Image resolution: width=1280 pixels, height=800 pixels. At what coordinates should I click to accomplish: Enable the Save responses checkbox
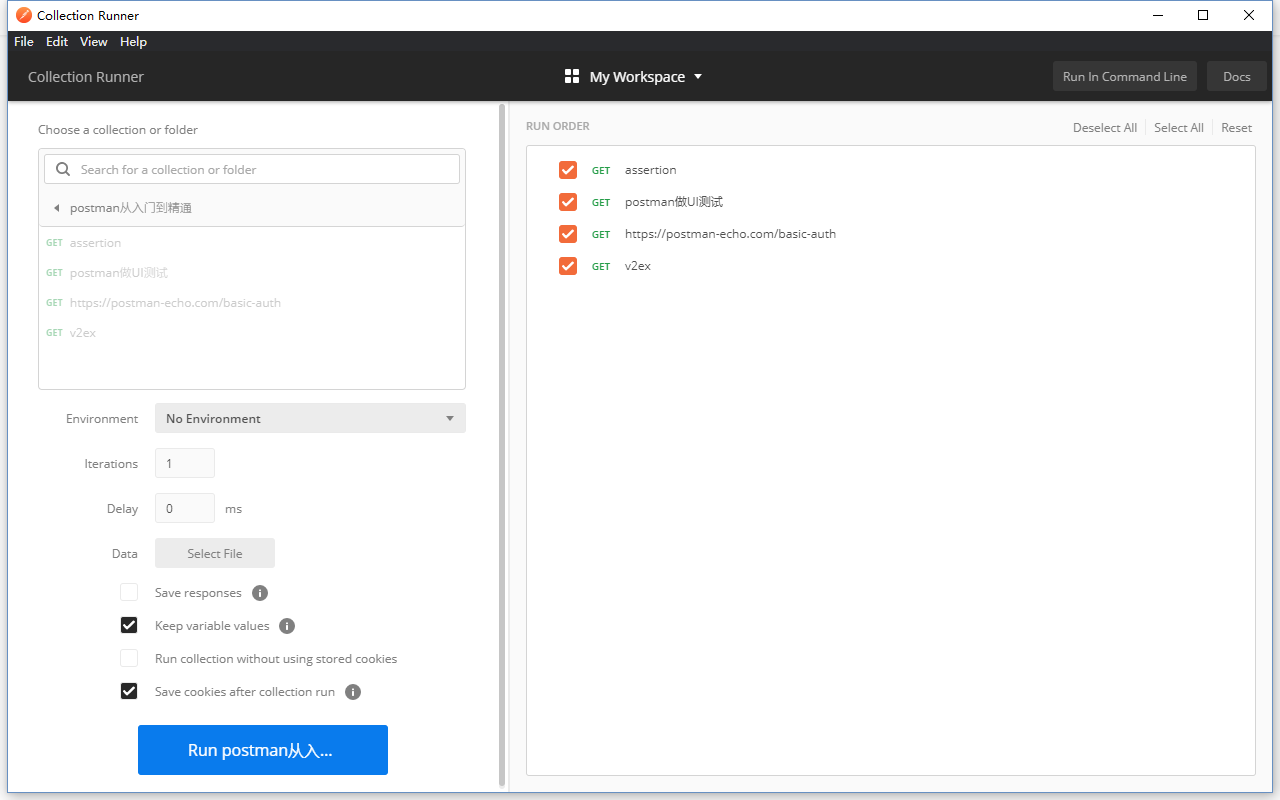[129, 592]
